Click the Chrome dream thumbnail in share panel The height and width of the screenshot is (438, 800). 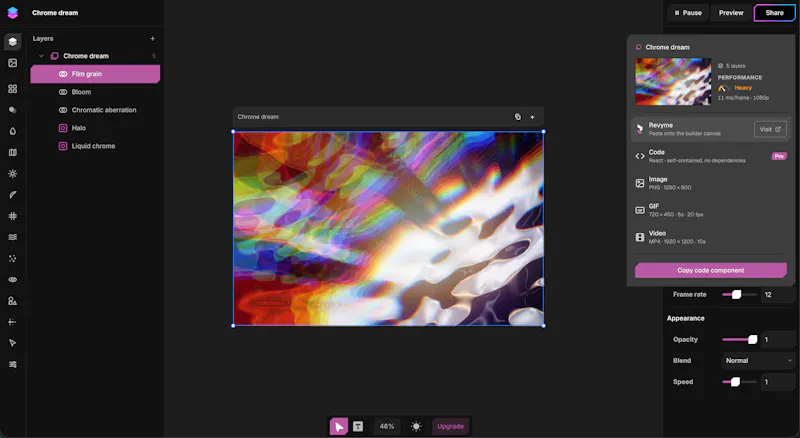(673, 82)
